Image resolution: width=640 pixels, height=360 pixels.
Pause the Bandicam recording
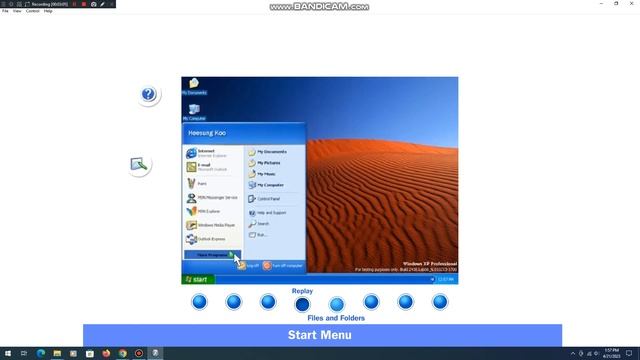tap(74, 4)
